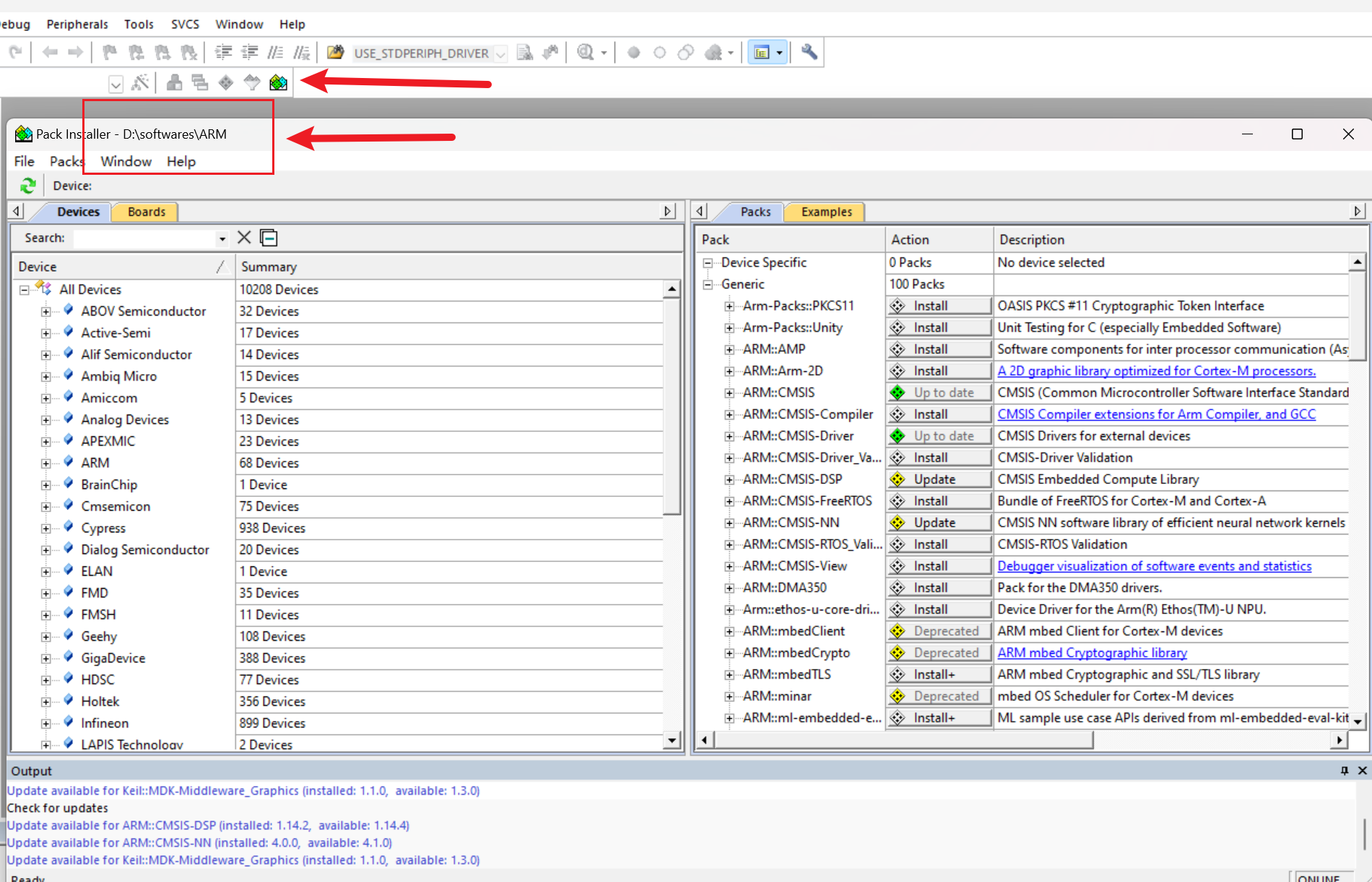1372x882 pixels.
Task: Click Update button for ARM::CMSIS-DSP
Action: point(939,479)
